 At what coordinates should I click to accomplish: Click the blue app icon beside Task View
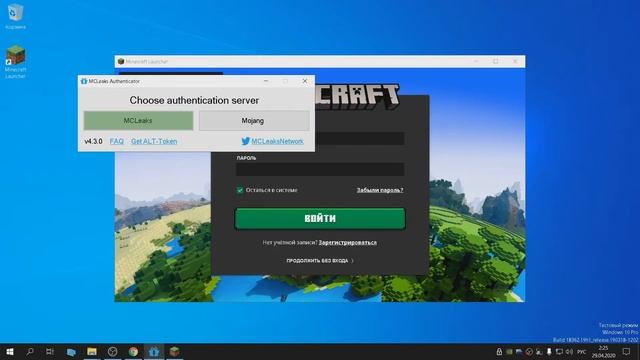pyautogui.click(x=71, y=351)
